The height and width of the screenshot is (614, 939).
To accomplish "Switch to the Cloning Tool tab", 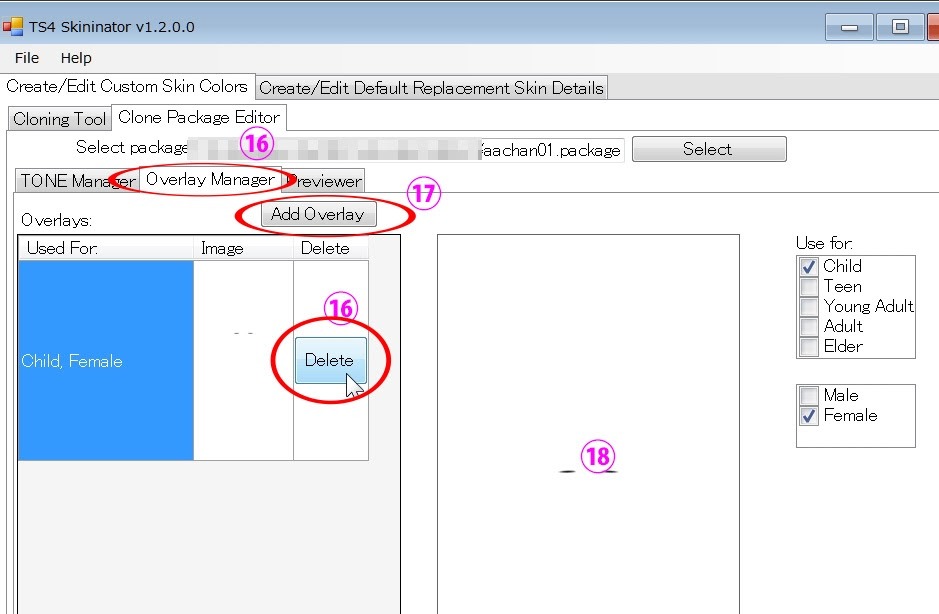I will click(x=59, y=119).
